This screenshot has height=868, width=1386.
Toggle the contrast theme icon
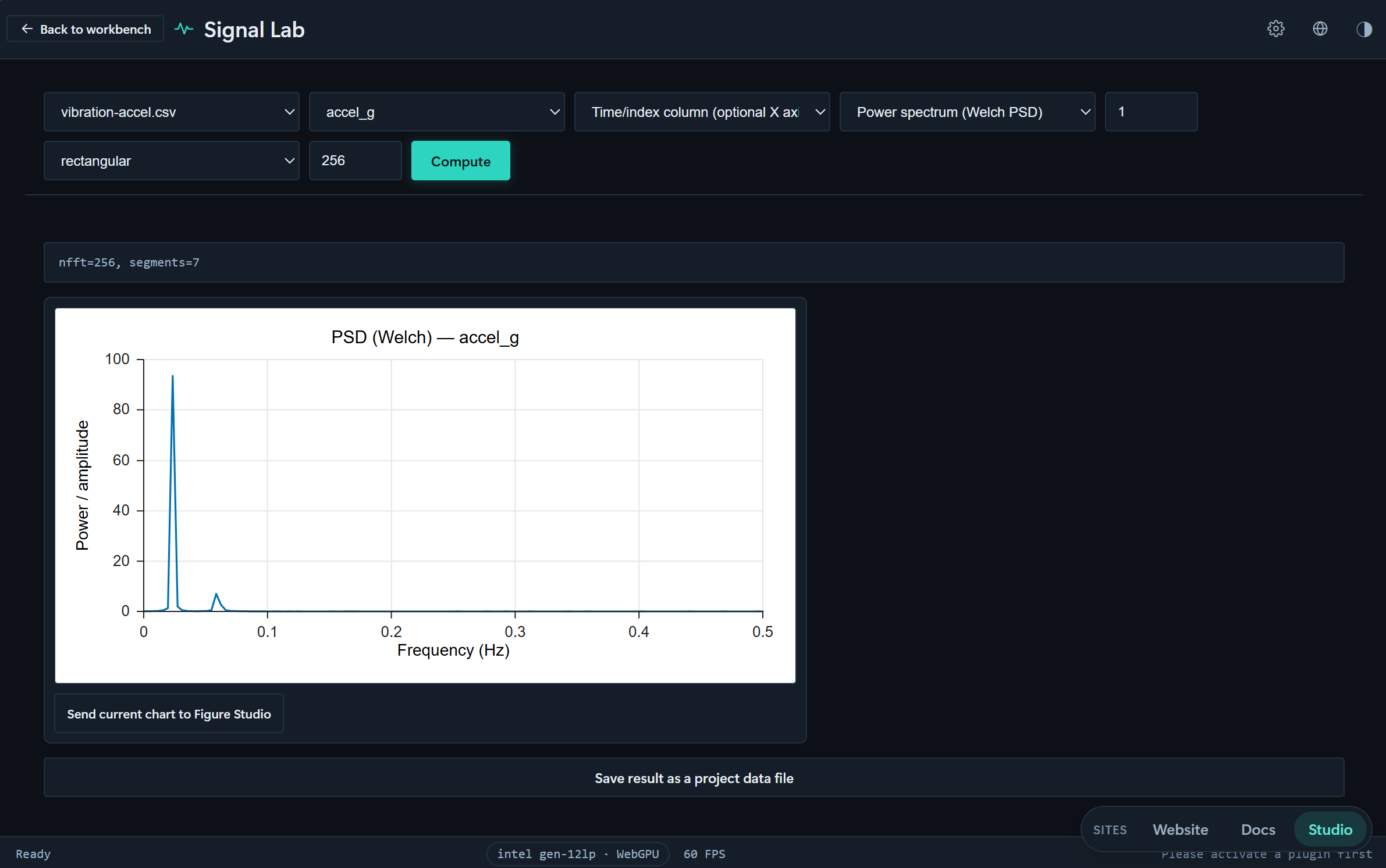1364,29
